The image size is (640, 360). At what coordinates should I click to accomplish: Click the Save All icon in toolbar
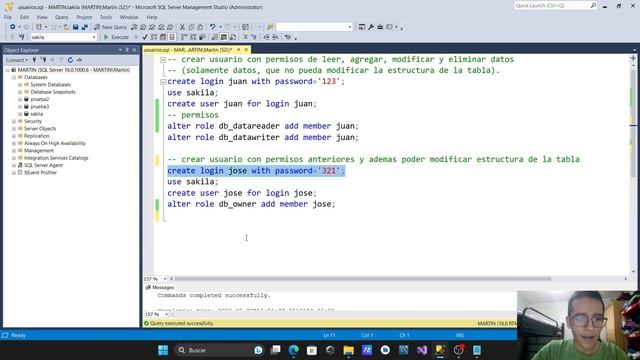pos(84,27)
